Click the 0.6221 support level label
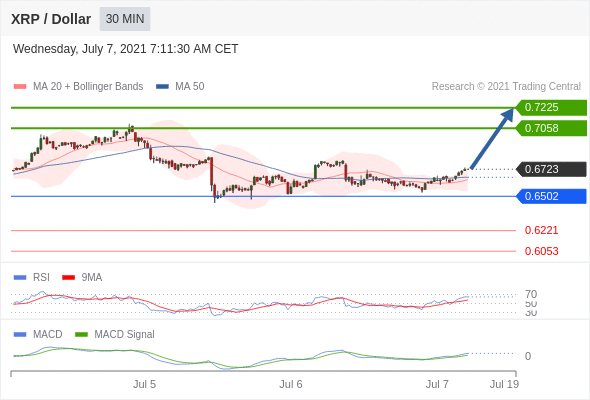 pos(541,230)
